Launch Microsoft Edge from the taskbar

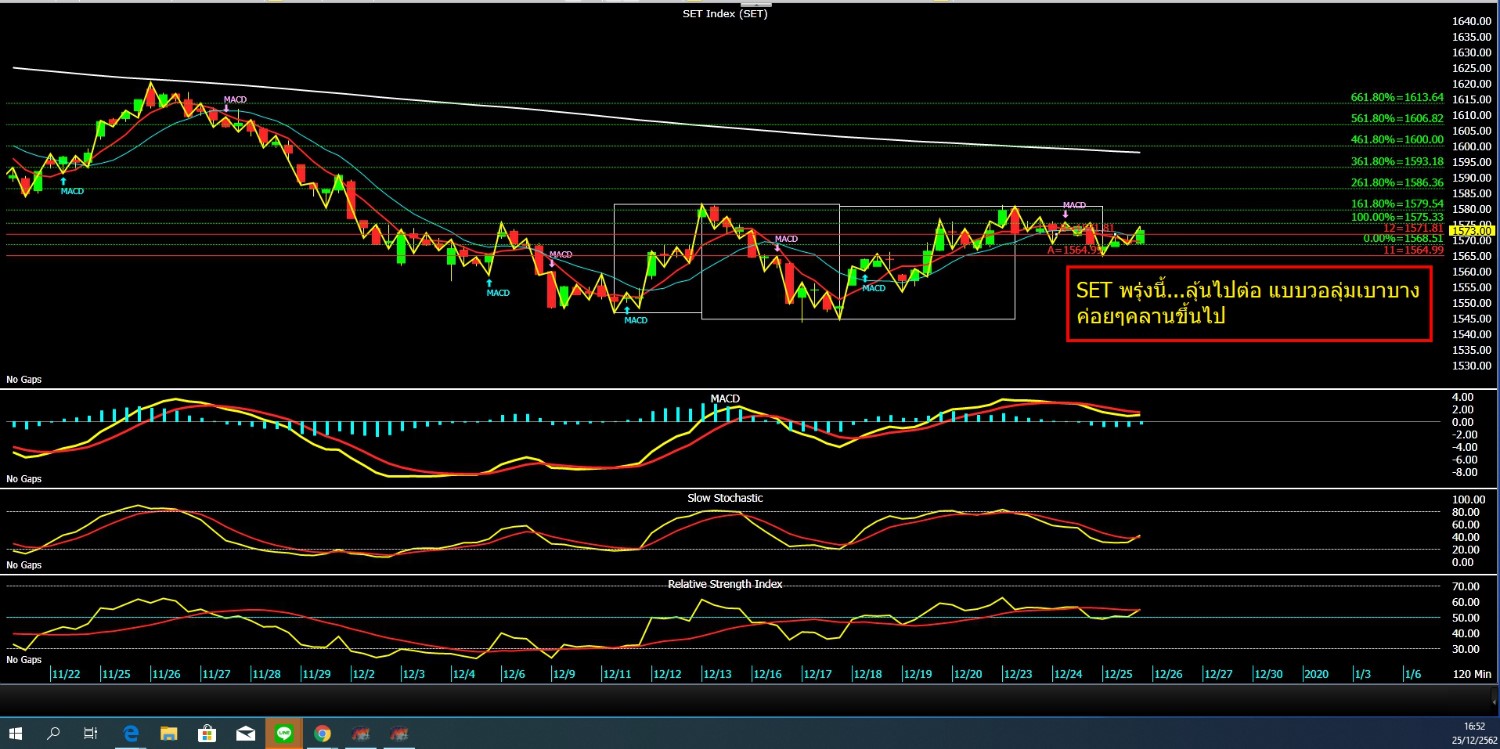(x=130, y=733)
